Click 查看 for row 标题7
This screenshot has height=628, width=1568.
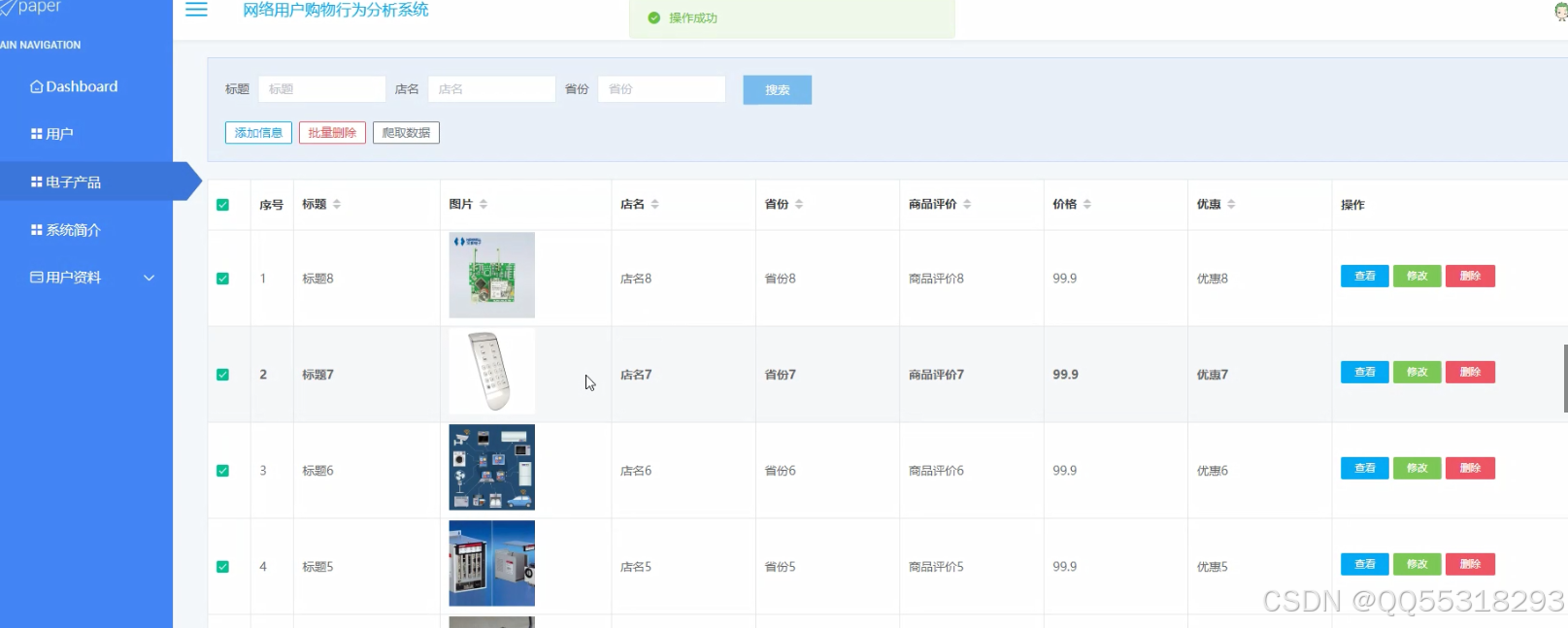1364,372
